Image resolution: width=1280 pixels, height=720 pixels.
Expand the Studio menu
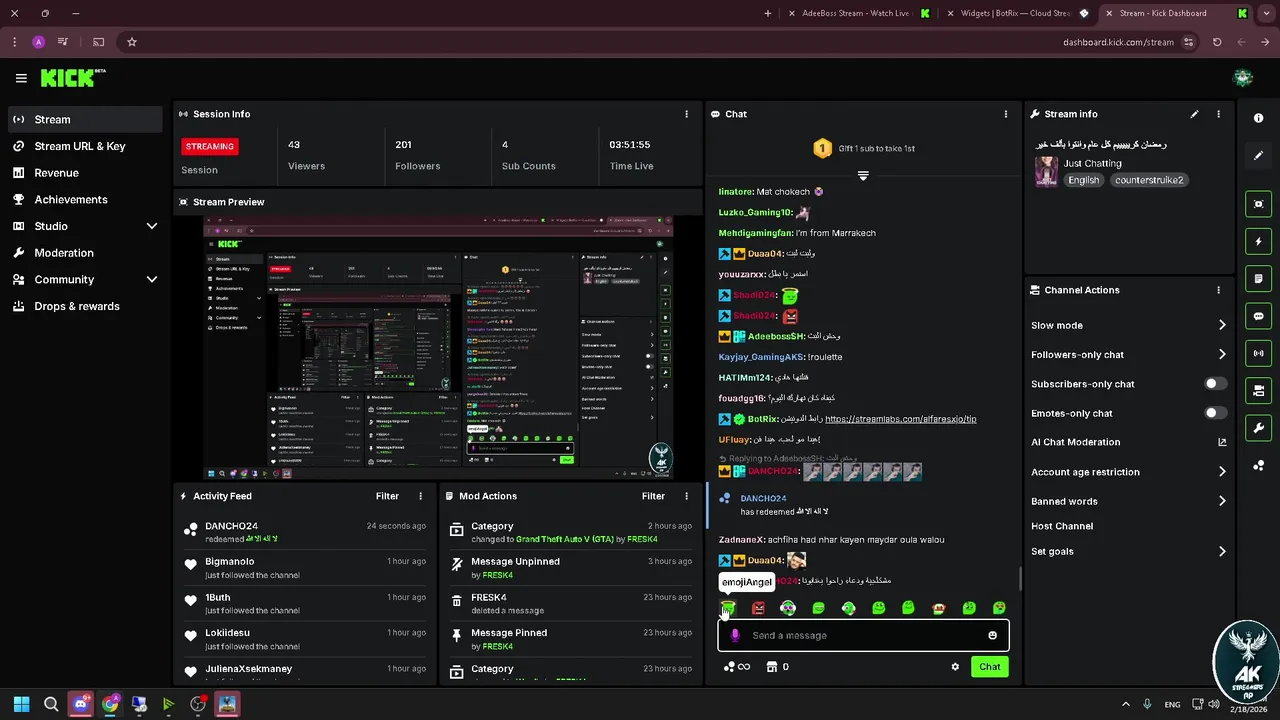coord(85,226)
